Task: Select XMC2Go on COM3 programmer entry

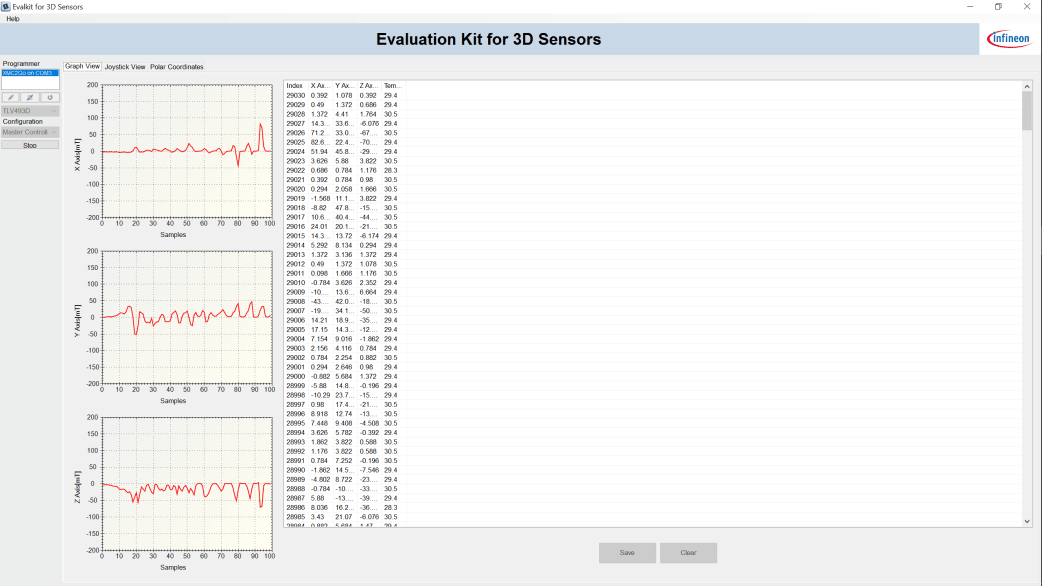Action: pyautogui.click(x=30, y=73)
